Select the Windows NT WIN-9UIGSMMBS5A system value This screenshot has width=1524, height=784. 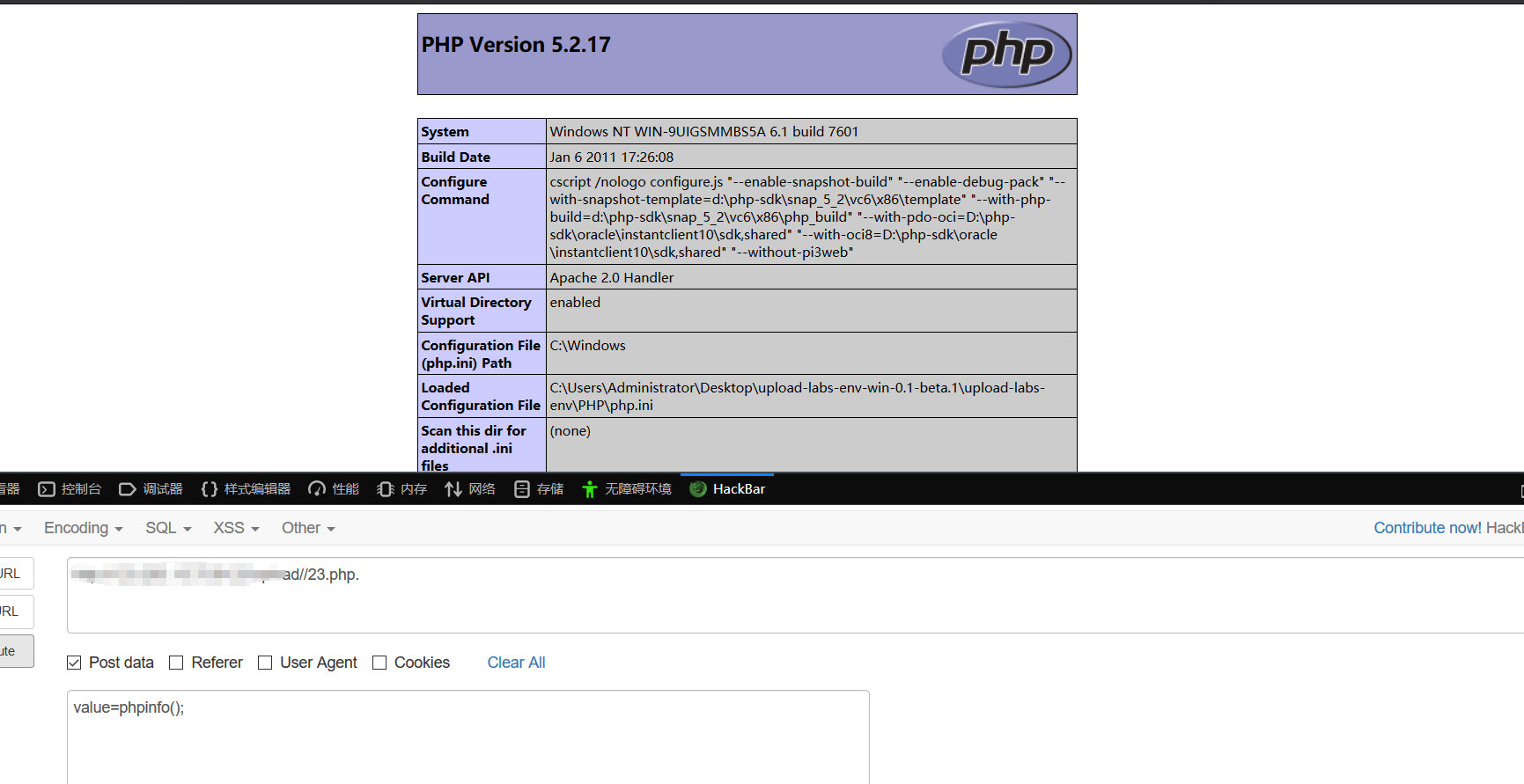pos(704,132)
